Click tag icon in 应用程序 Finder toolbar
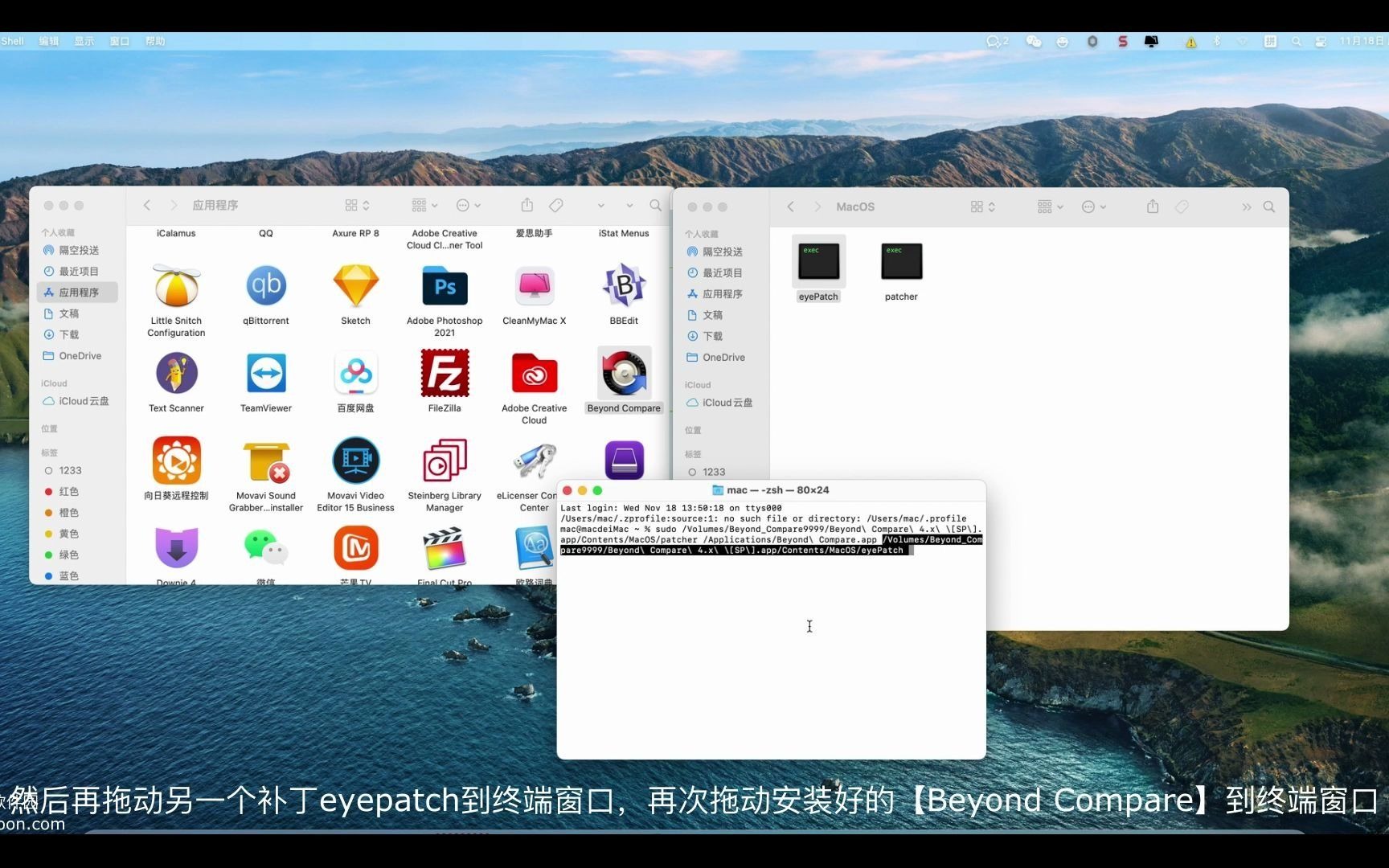This screenshot has width=1389, height=868. (x=555, y=205)
